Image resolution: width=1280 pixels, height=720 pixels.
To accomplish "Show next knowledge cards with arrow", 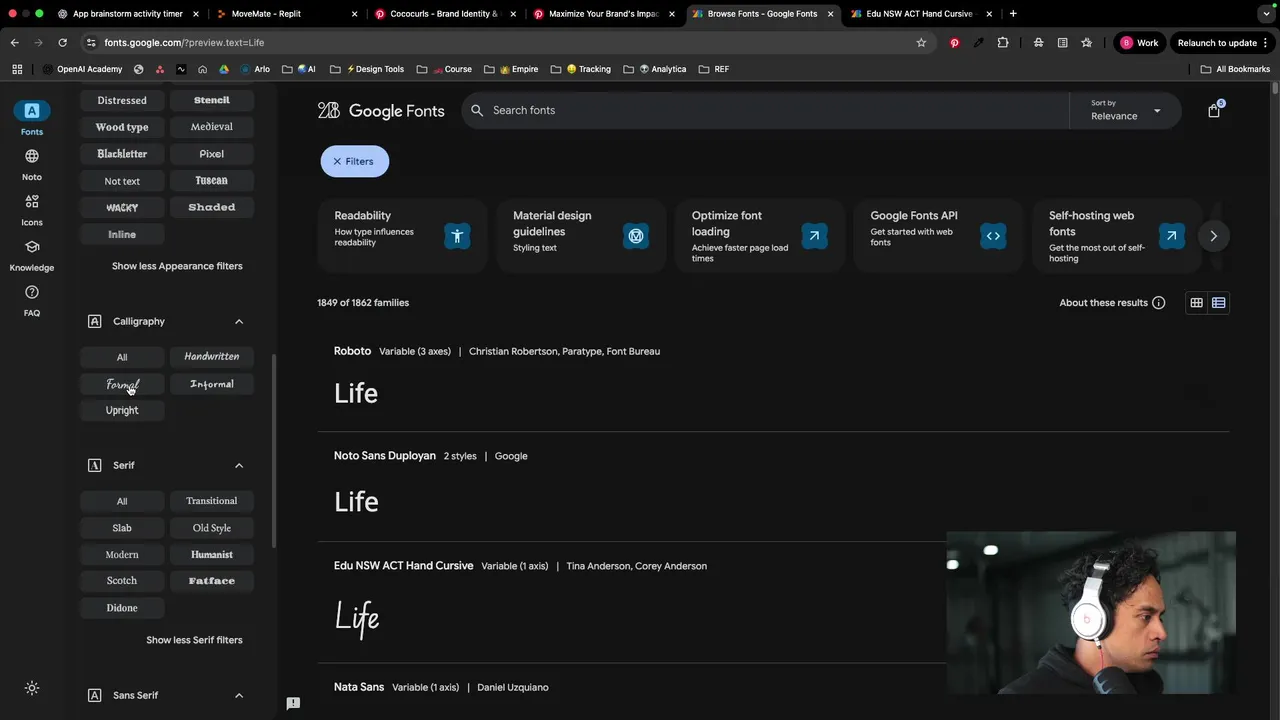I will [1213, 236].
